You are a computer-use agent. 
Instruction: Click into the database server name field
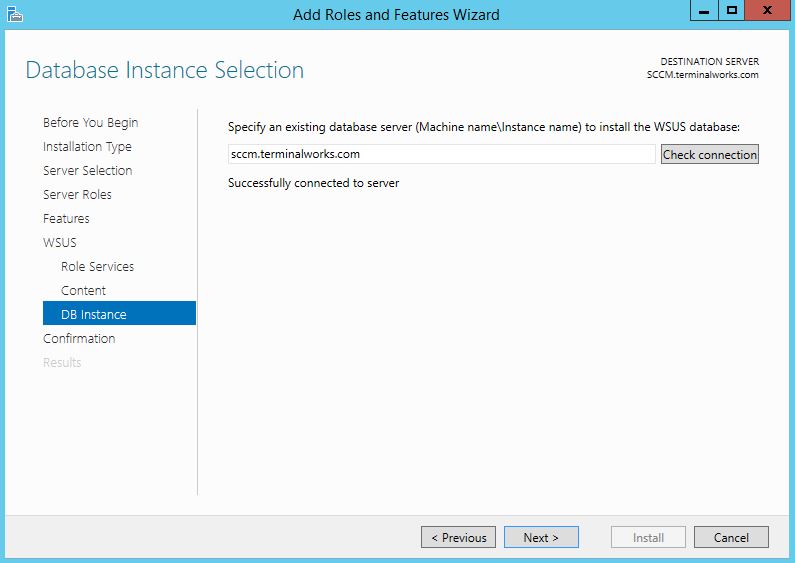pos(442,154)
